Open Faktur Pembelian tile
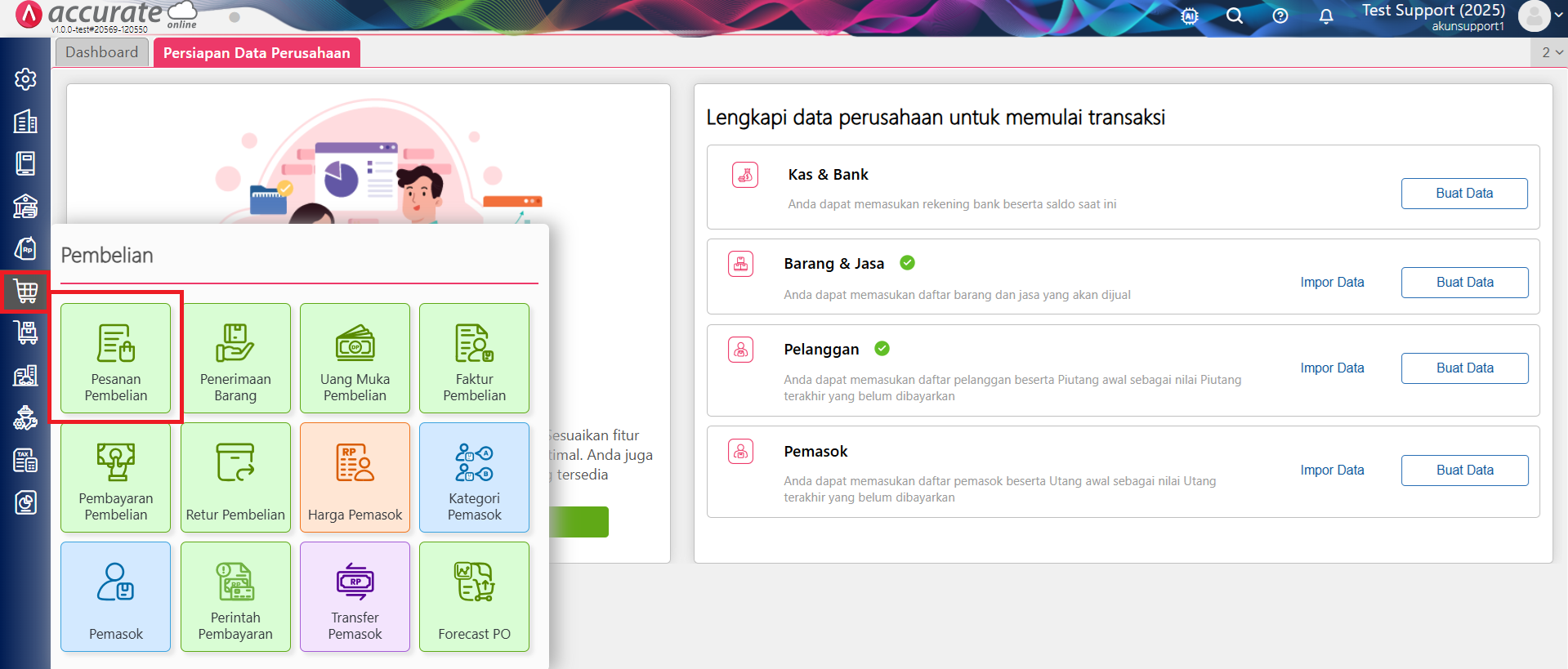Viewport: 1568px width, 669px height. [474, 358]
